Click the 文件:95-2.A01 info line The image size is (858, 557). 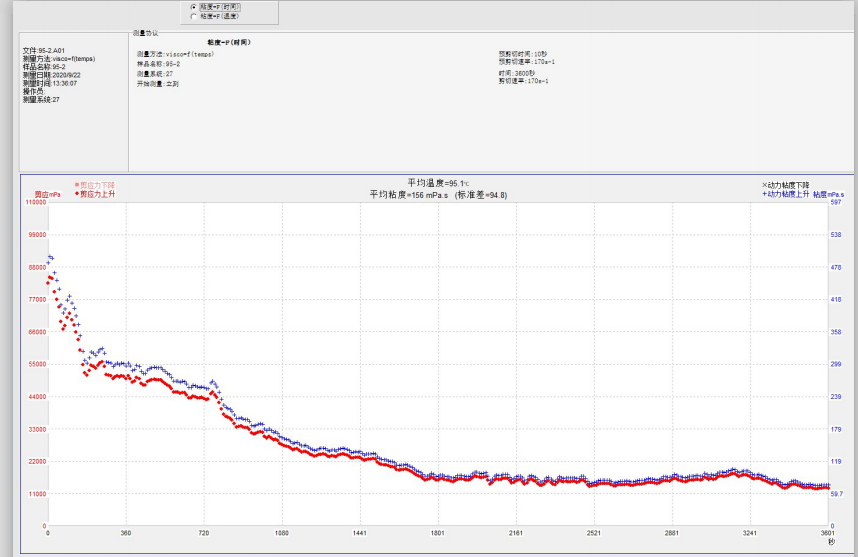[x=44, y=50]
